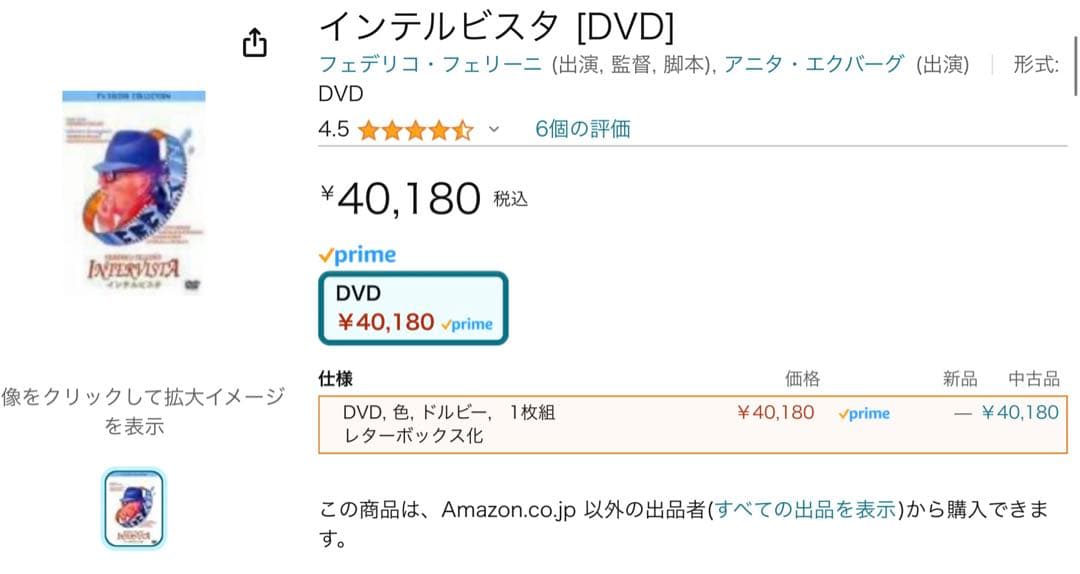The height and width of the screenshot is (574, 1080).
Task: Click the 中古品 column header
Action: tap(1034, 378)
